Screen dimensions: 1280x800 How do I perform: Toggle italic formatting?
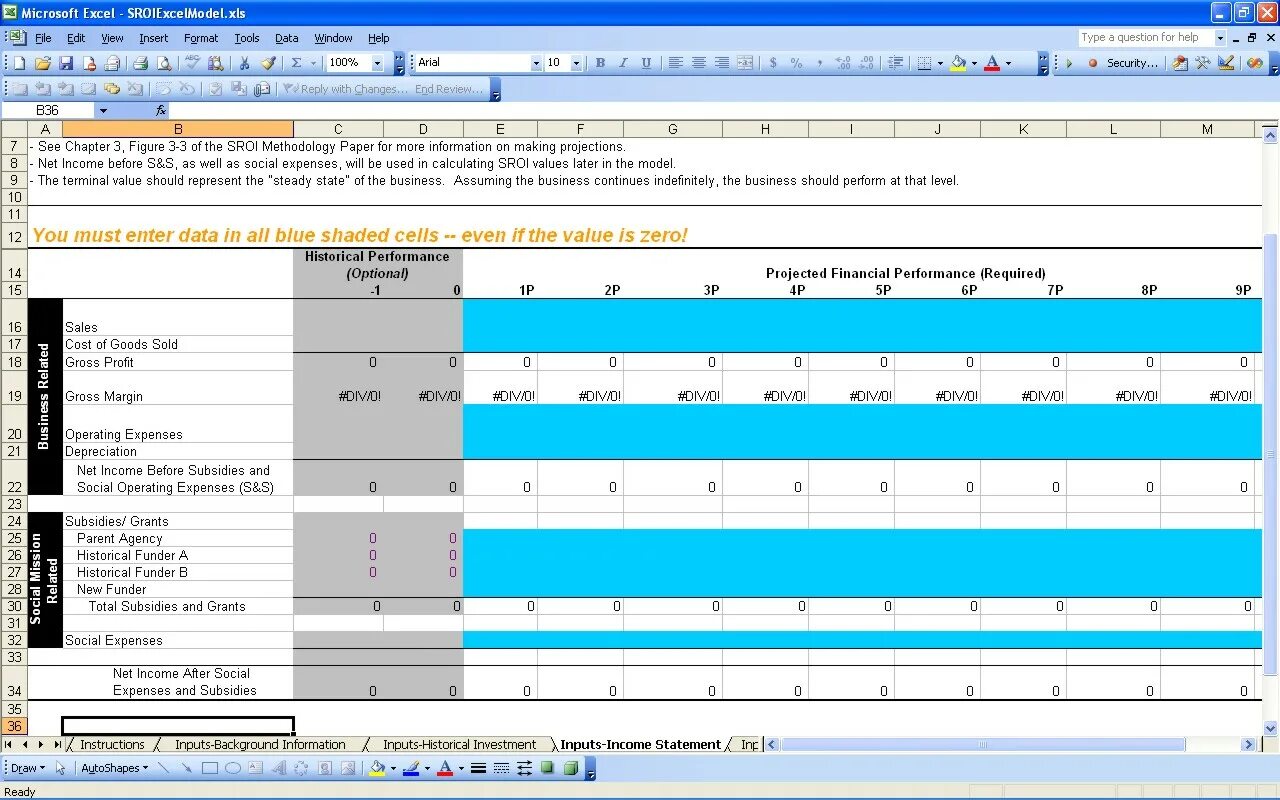click(x=623, y=63)
